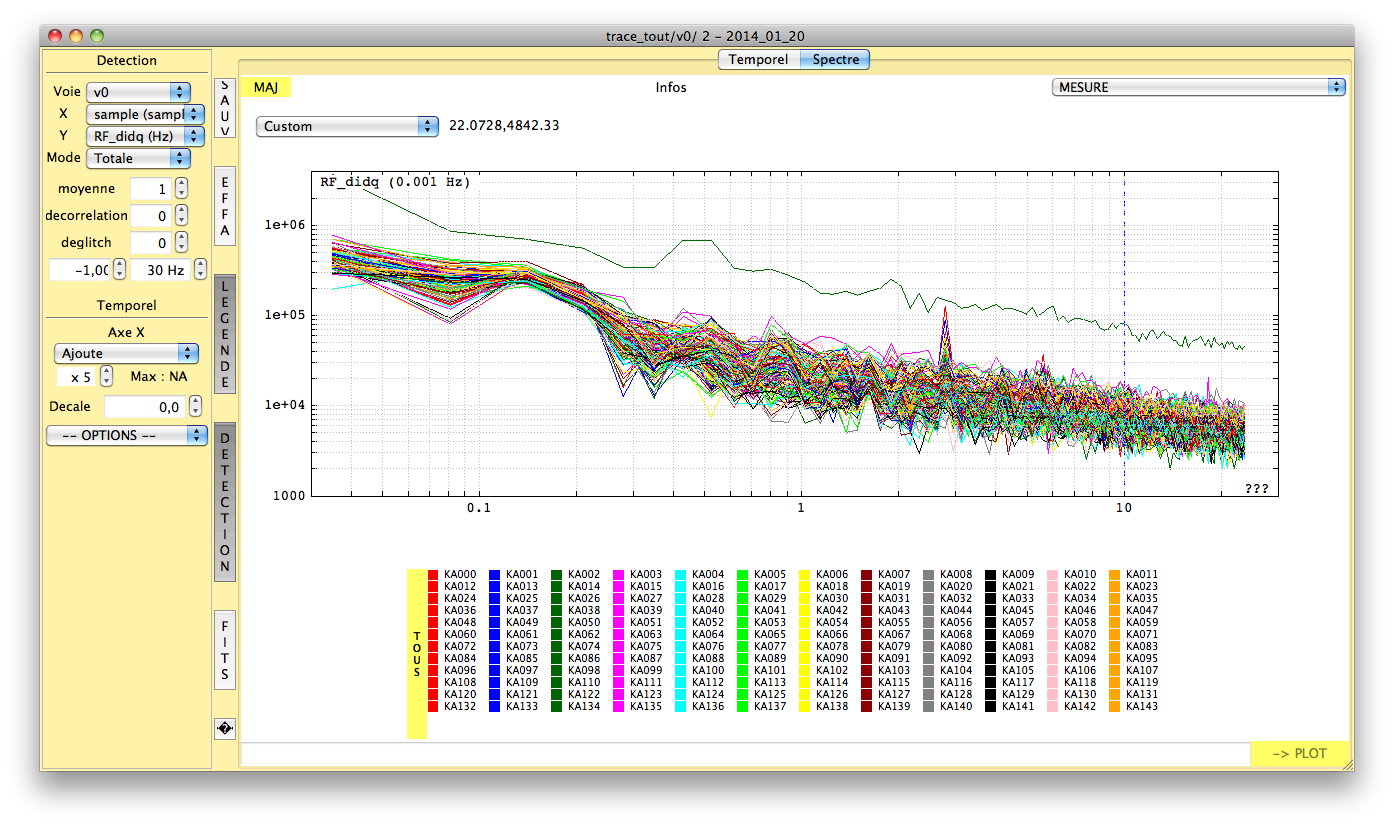Switch to the Temporel tab
Viewport: 1394px width, 826px height.
tap(758, 60)
